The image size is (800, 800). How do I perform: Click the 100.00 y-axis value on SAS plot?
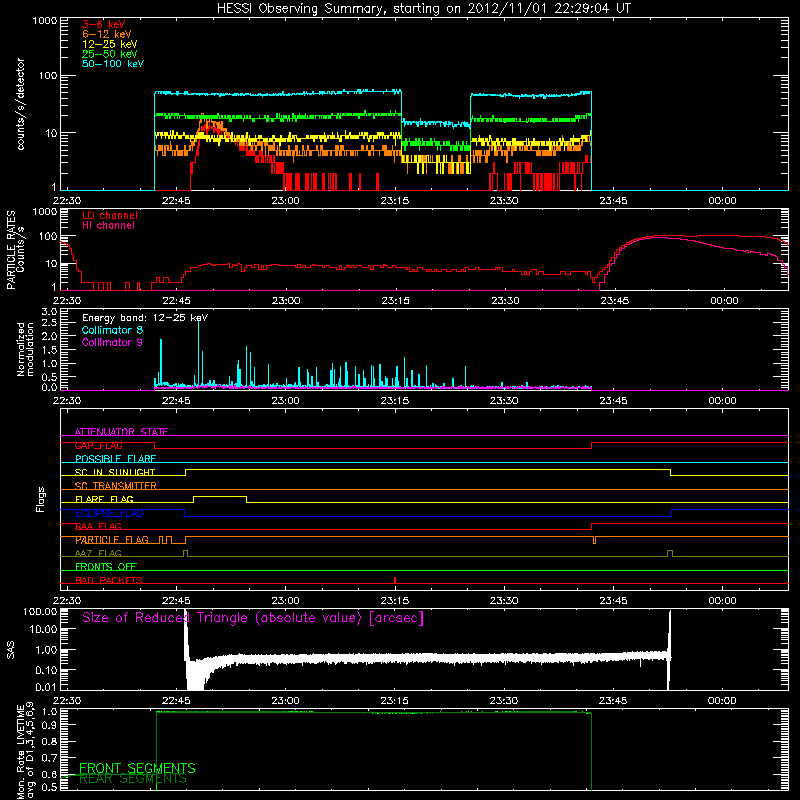click(41, 611)
